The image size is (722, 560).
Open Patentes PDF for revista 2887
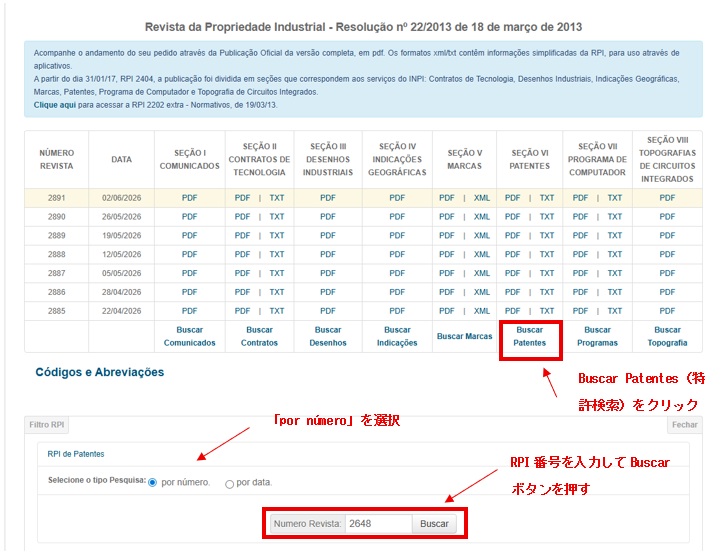pos(512,274)
